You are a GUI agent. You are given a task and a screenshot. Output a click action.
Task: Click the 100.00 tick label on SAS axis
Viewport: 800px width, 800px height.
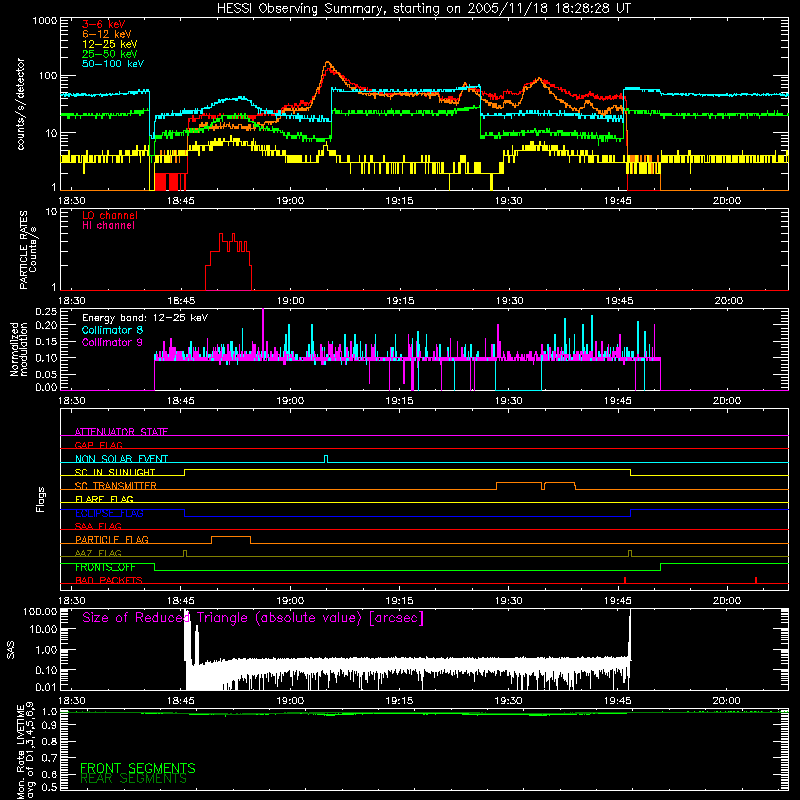point(40,612)
